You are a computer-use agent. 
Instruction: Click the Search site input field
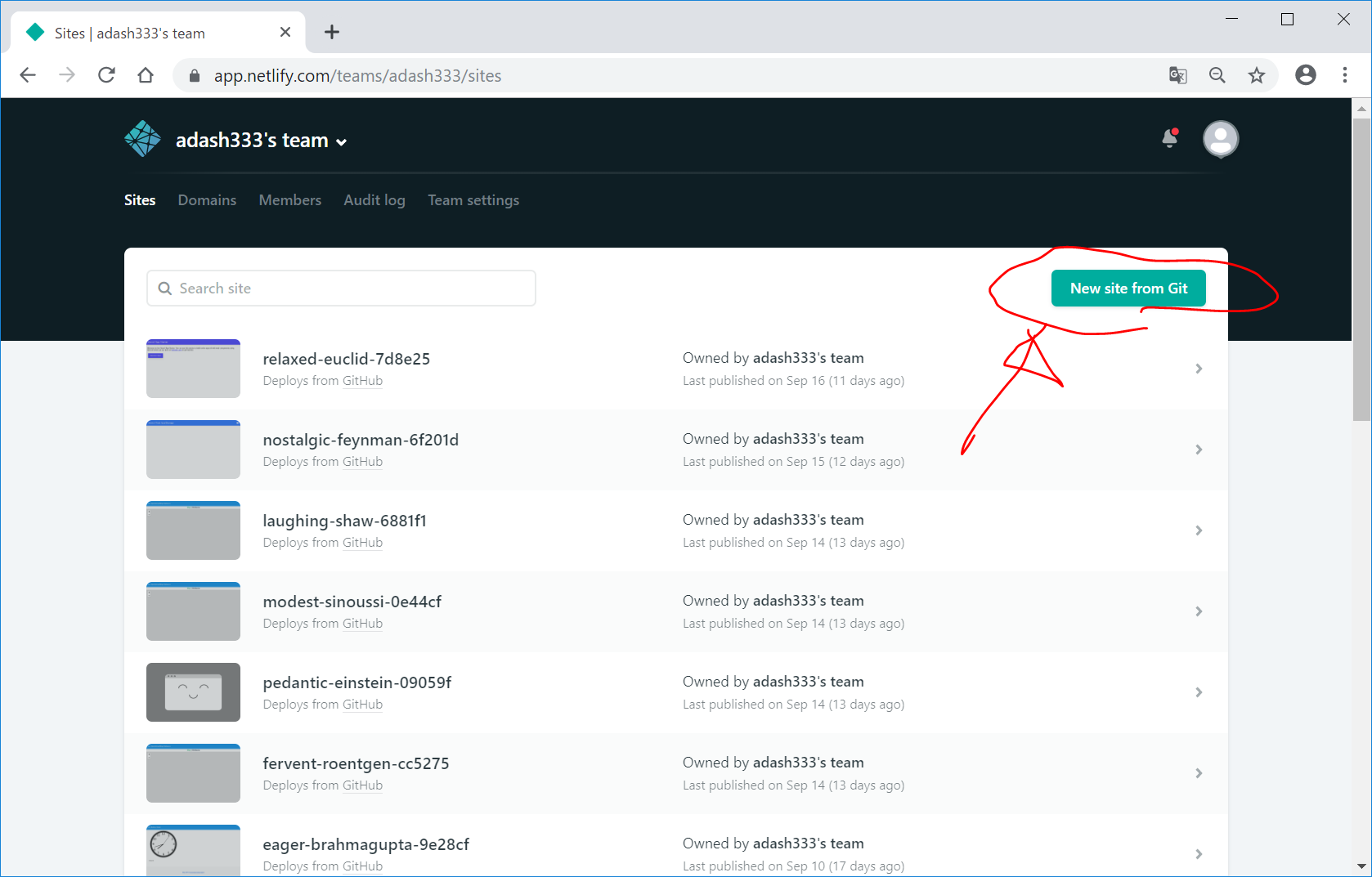(341, 289)
